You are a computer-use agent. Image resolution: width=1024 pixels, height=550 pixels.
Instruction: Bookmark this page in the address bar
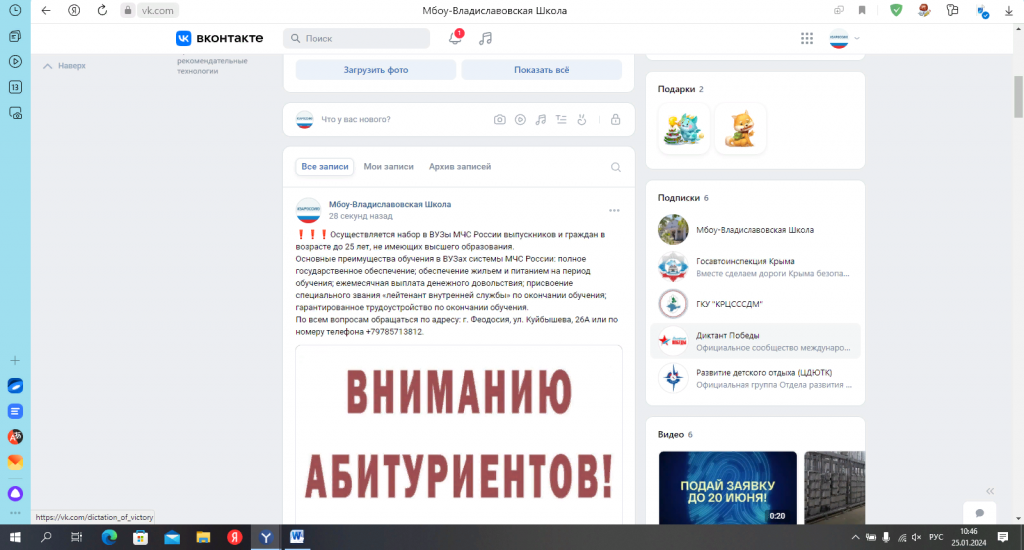point(862,11)
